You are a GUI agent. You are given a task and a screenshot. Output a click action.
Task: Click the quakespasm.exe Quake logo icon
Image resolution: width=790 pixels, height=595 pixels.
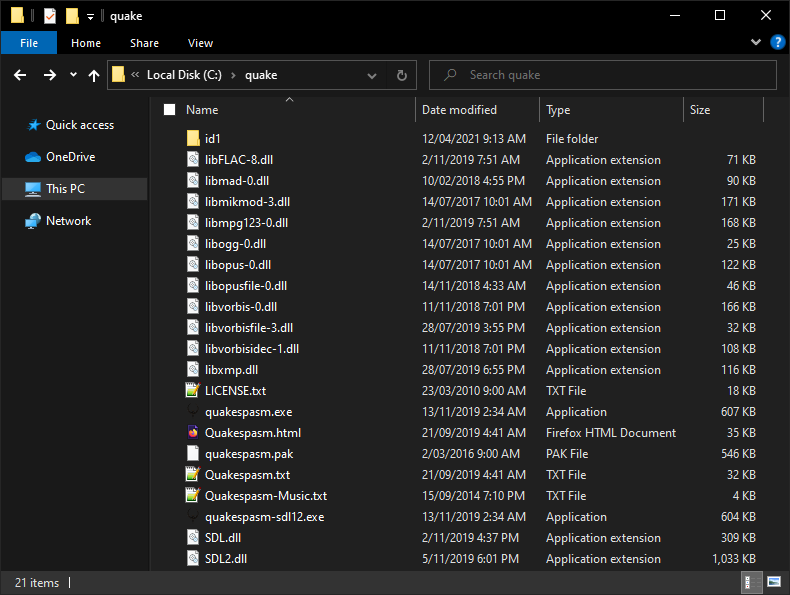click(x=193, y=412)
